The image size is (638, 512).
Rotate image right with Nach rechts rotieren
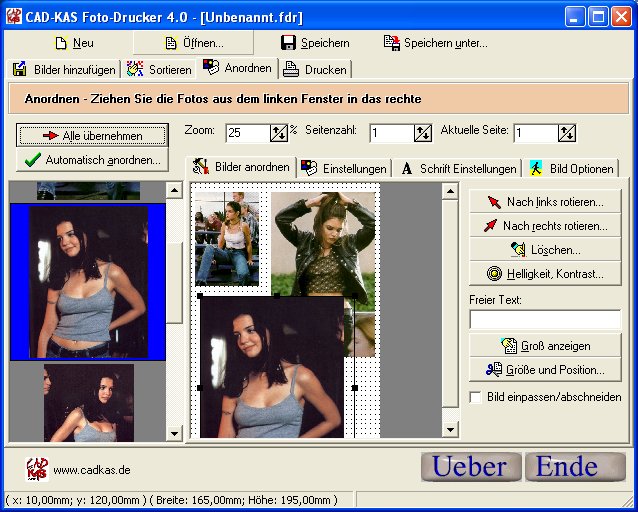(x=546, y=226)
